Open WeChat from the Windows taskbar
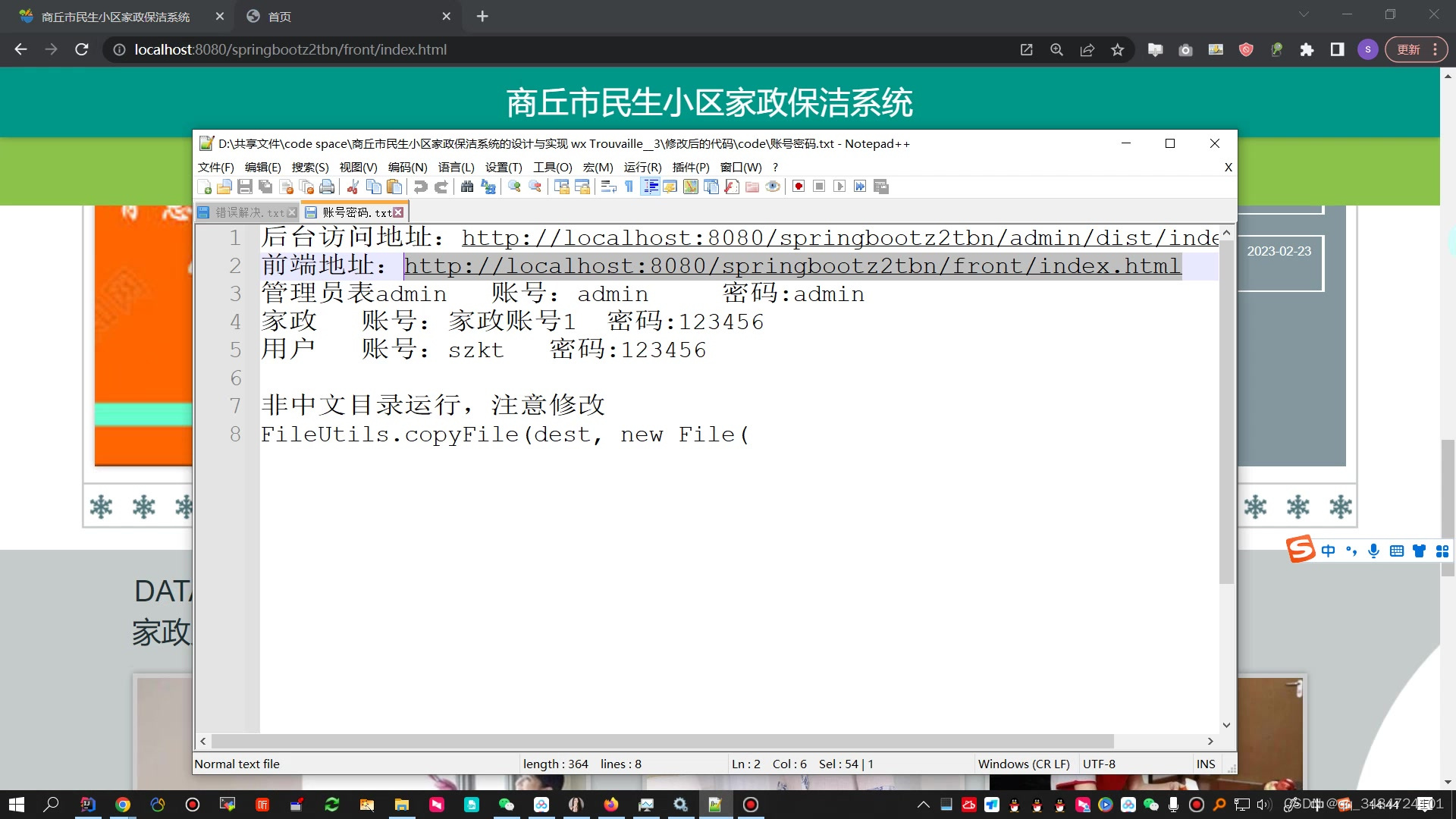This screenshot has width=1456, height=819. [x=506, y=805]
